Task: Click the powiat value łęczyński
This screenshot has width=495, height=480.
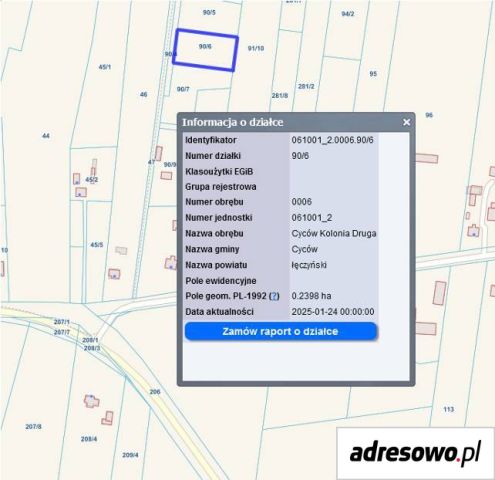Action: click(309, 265)
